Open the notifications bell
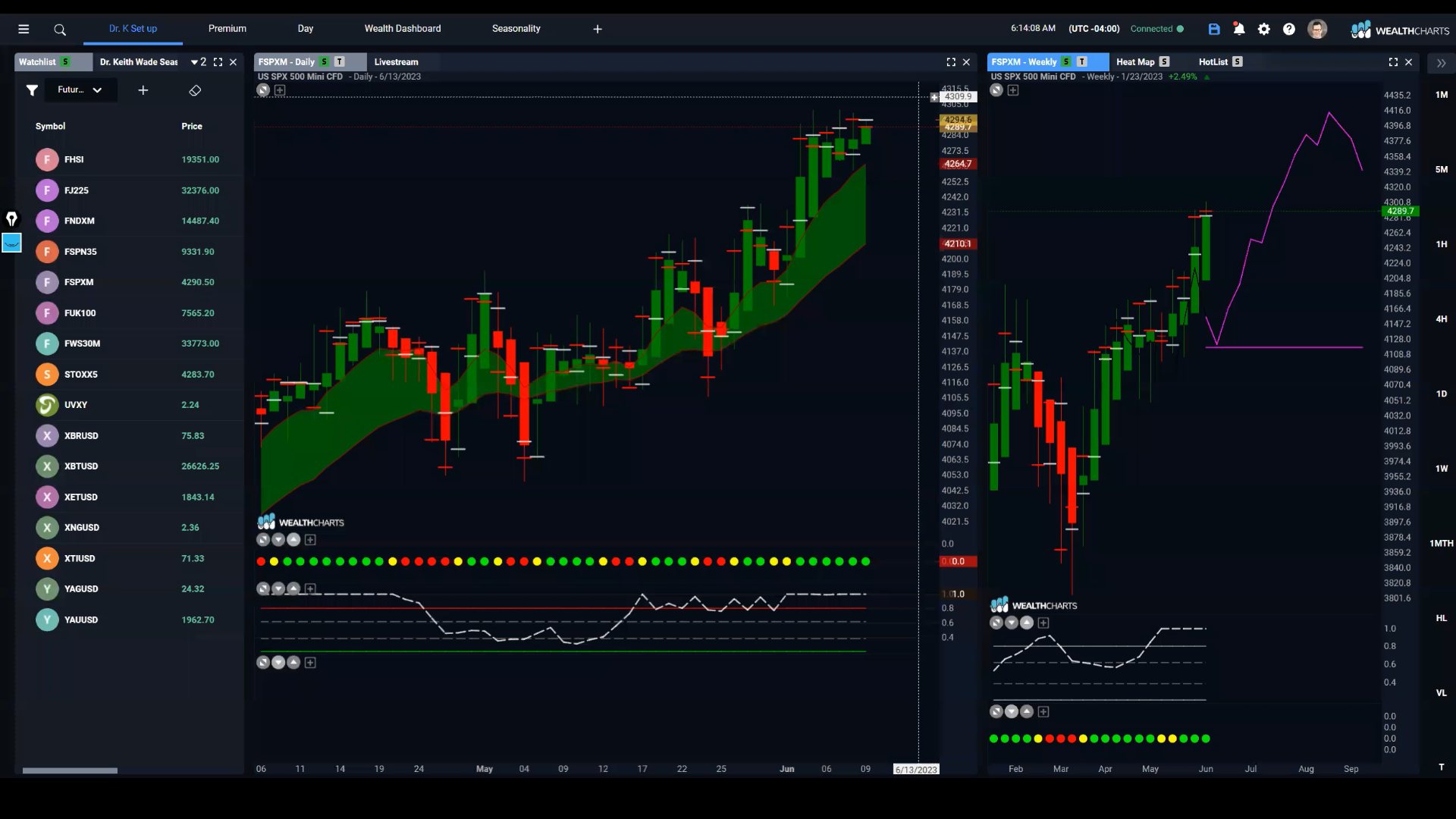 1239,29
